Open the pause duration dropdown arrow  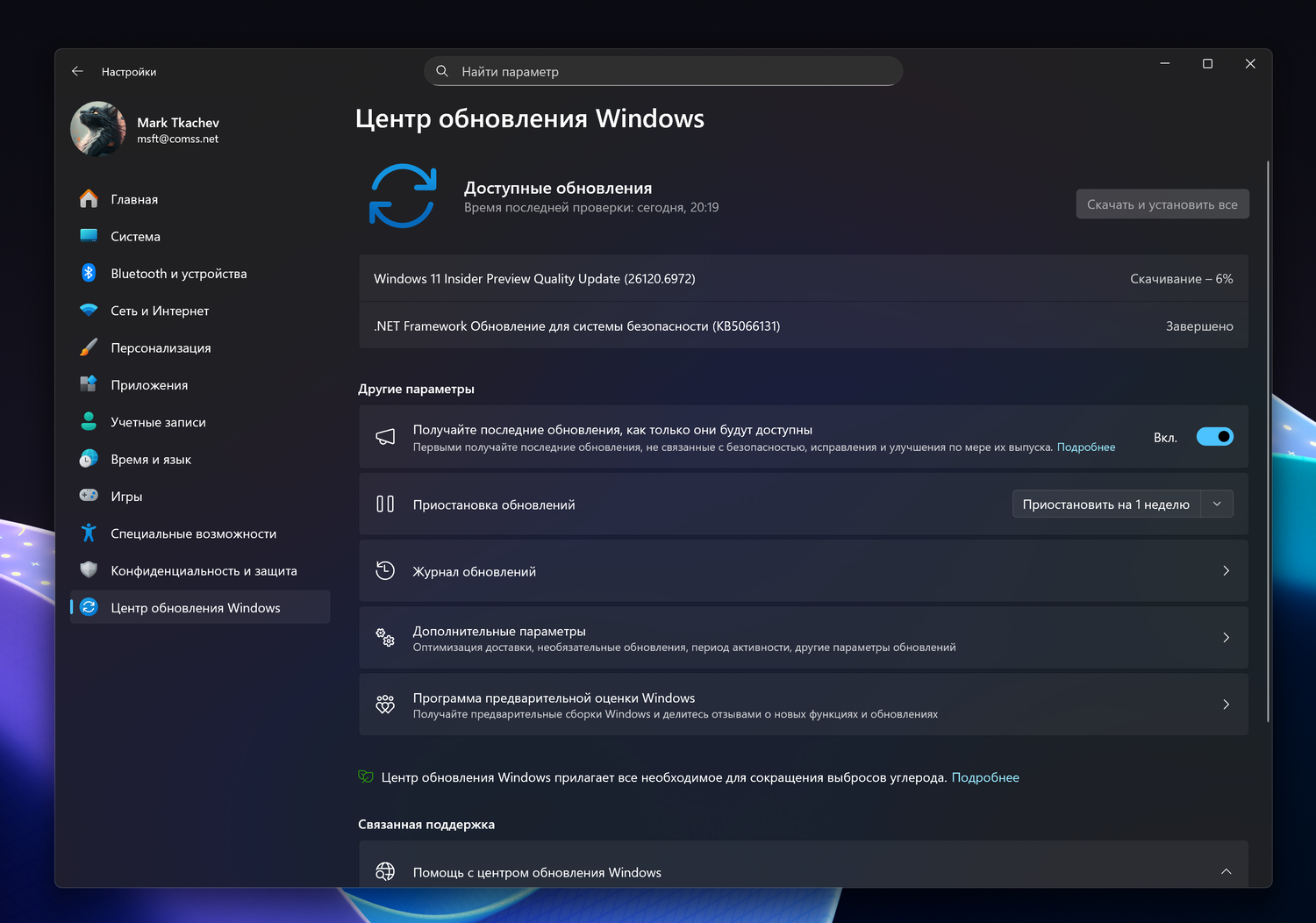(x=1217, y=504)
